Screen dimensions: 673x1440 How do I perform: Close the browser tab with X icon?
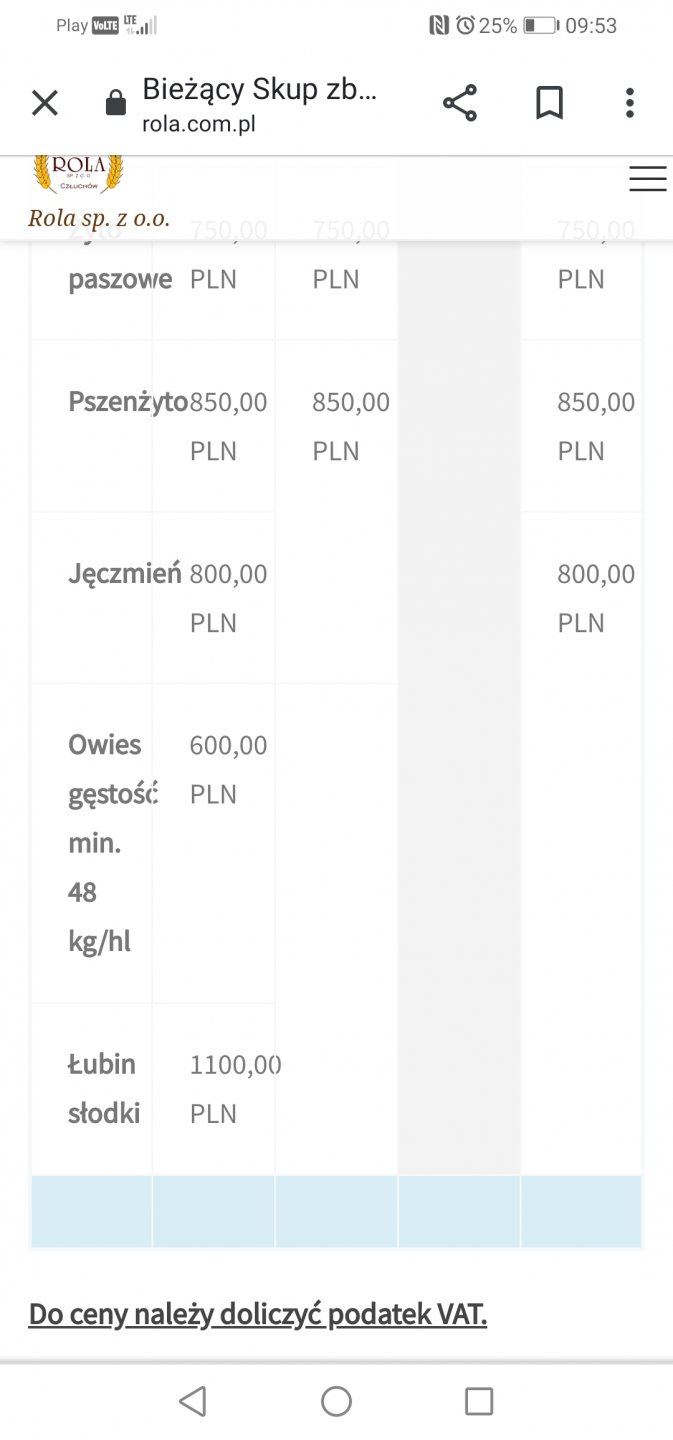[x=45, y=103]
